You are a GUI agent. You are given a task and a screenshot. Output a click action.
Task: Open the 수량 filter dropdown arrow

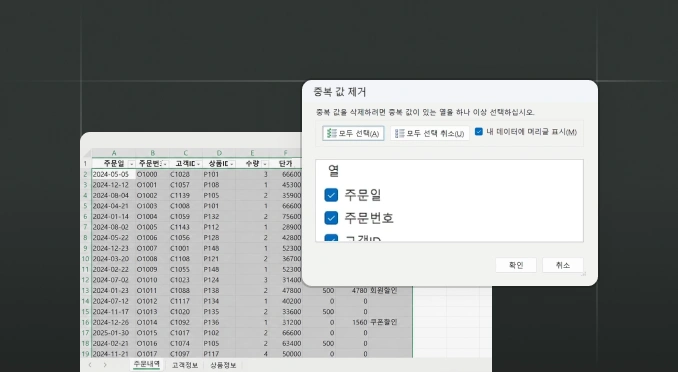265,164
